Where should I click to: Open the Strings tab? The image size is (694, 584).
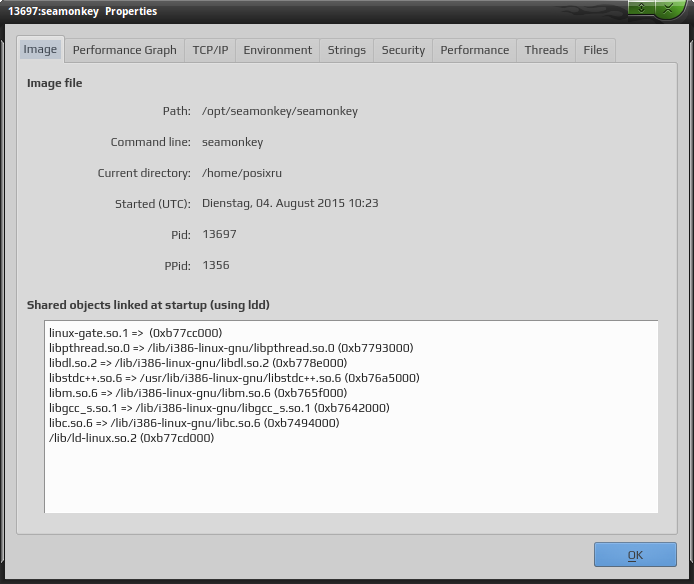[x=347, y=50]
